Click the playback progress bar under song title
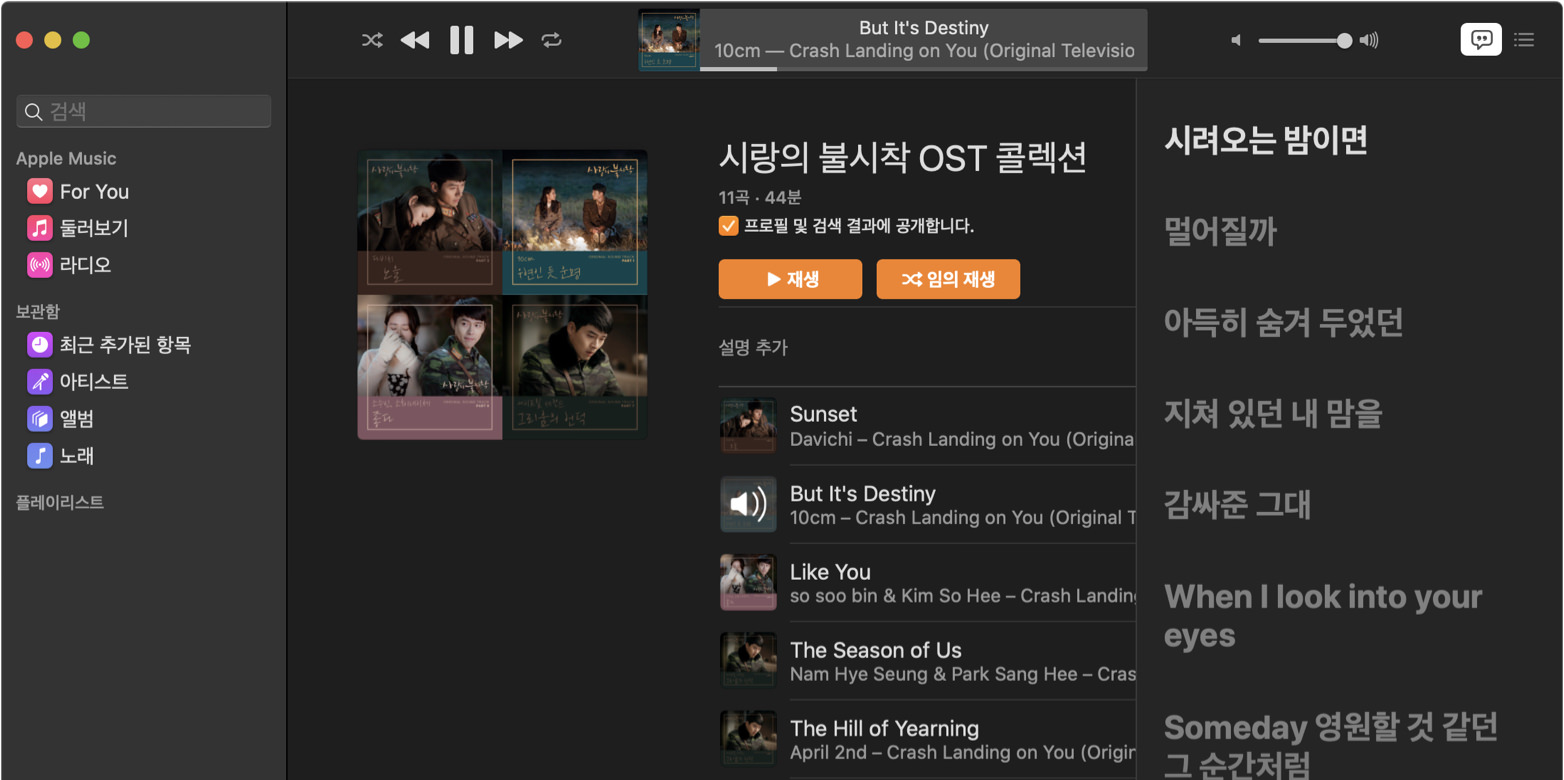Image resolution: width=1564 pixels, height=780 pixels. (x=923, y=69)
